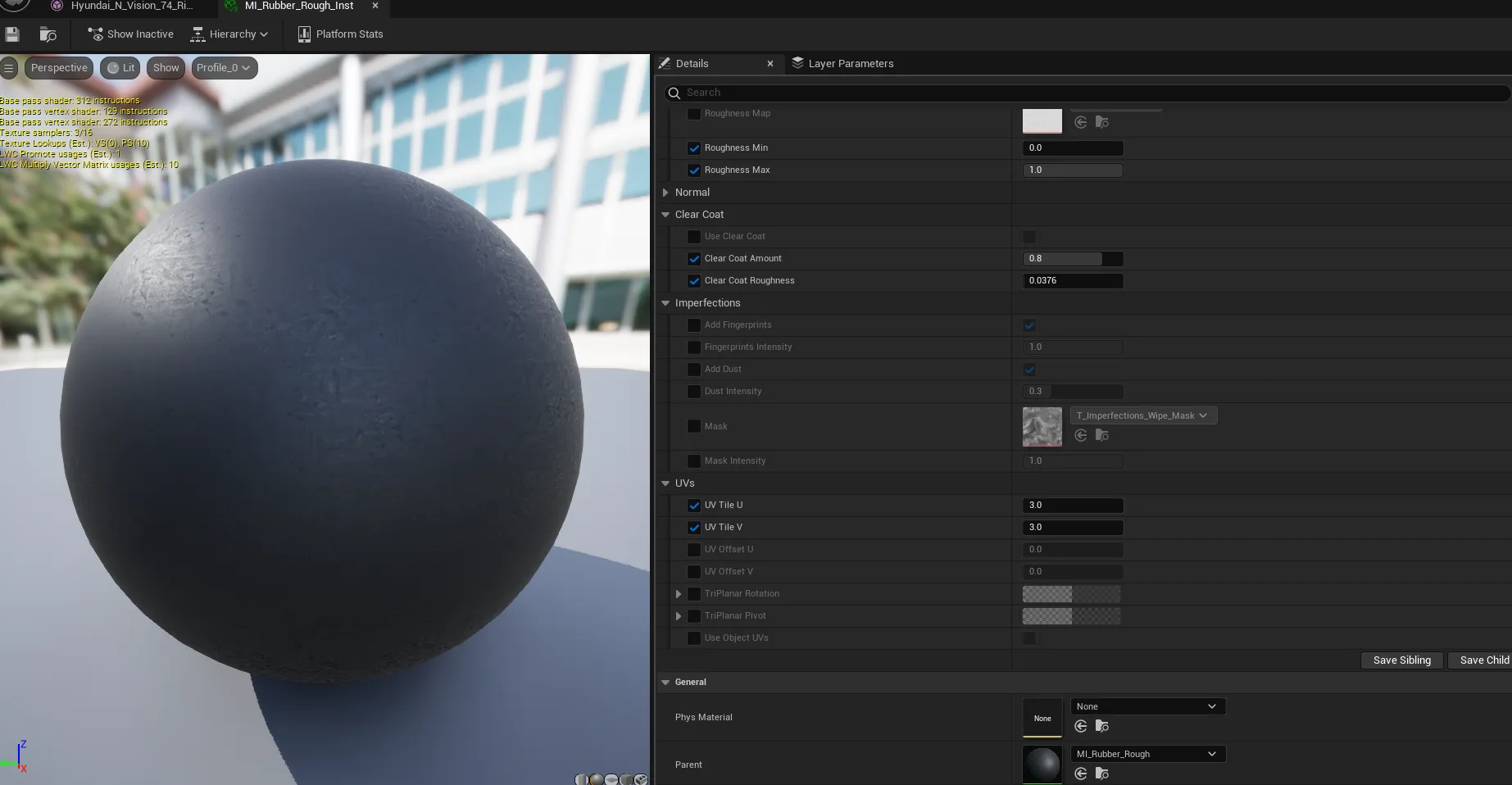Collapse the Imperfections section

coord(665,303)
